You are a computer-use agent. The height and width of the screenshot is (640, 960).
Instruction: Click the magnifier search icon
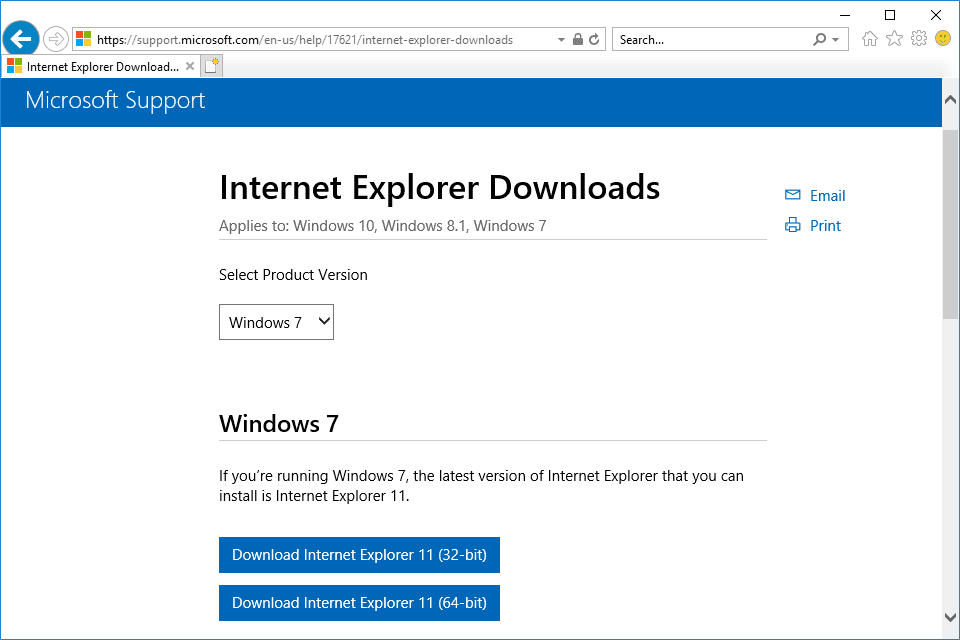(x=819, y=39)
